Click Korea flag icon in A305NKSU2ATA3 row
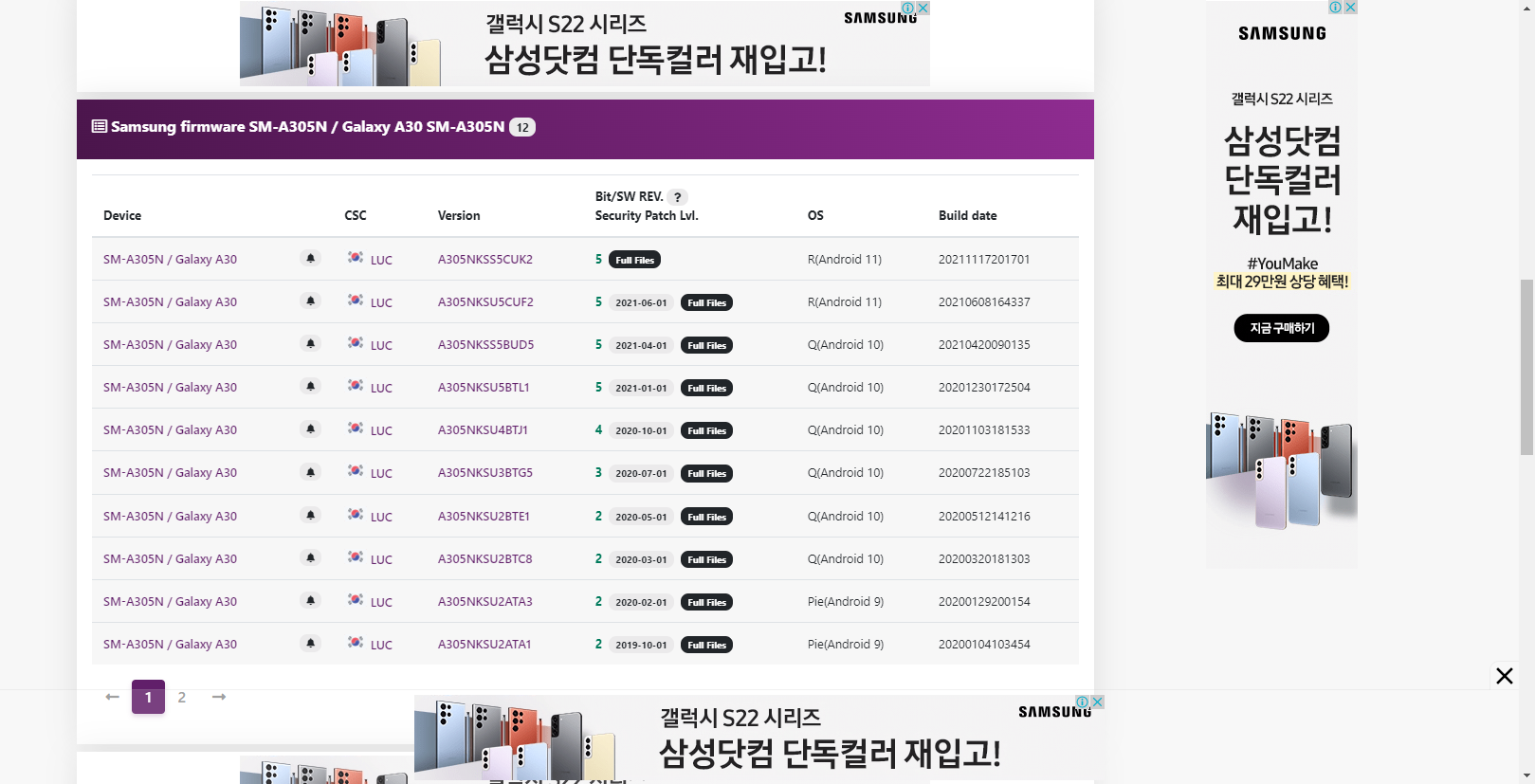Viewport: 1535px width, 784px height. click(x=356, y=599)
